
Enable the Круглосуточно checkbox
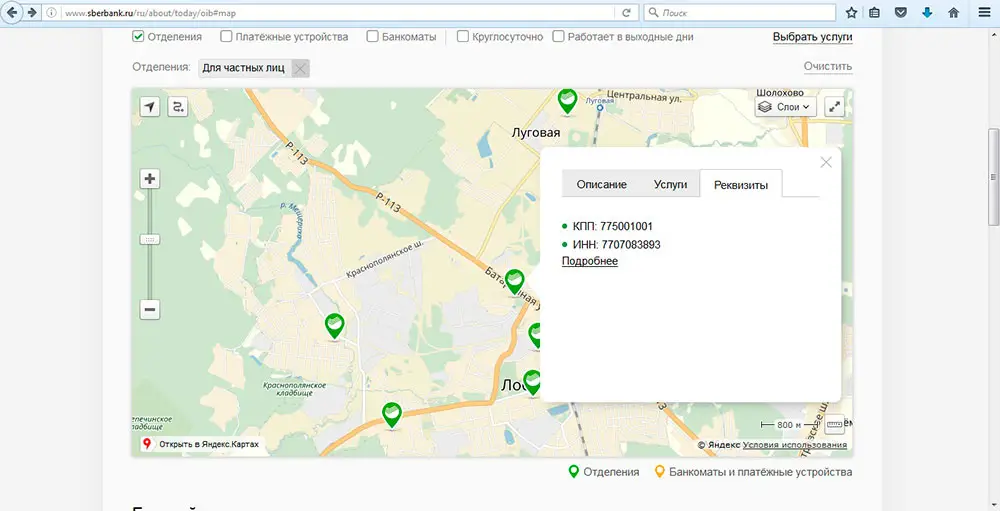[463, 36]
